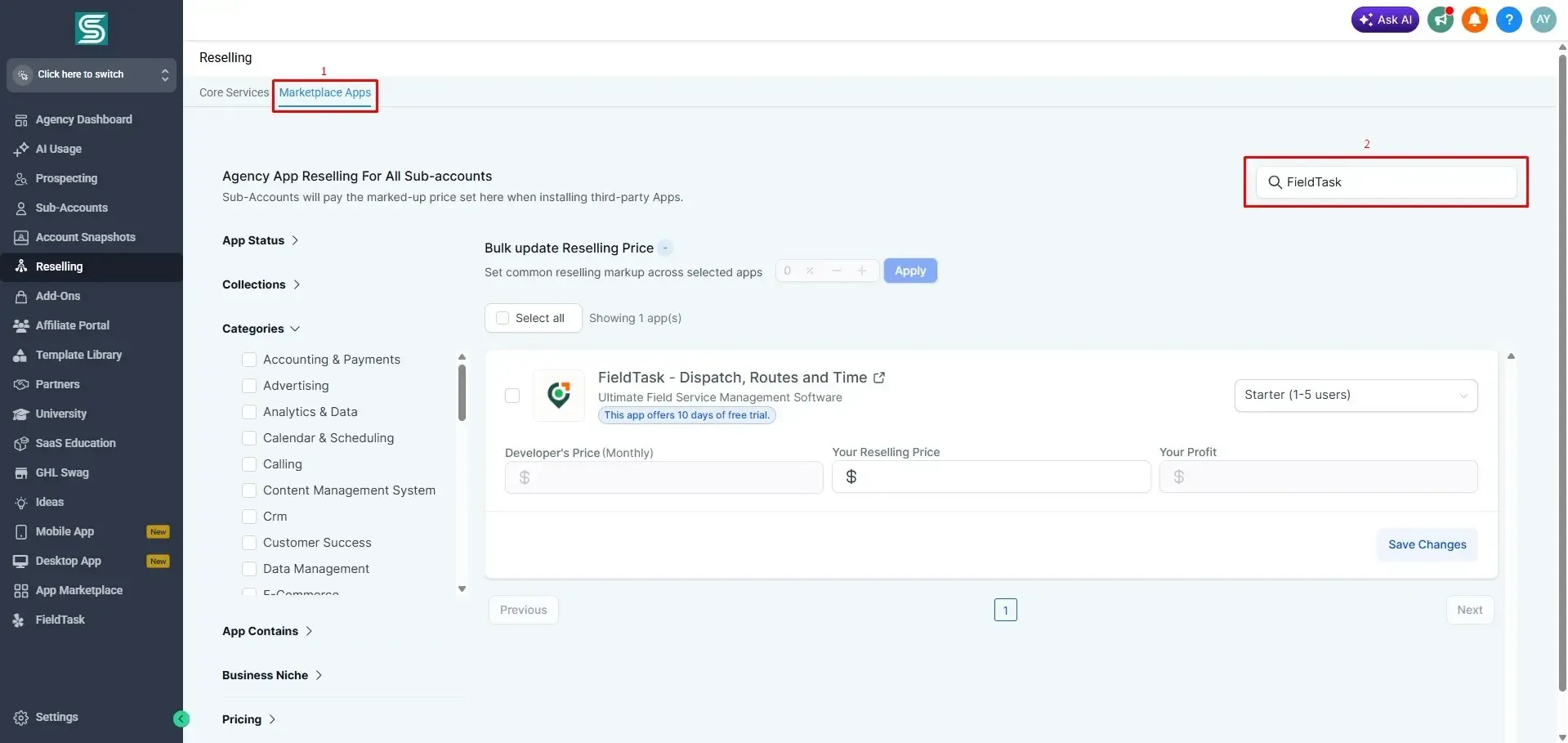This screenshot has height=743, width=1568.
Task: Click the FieldTask sidebar icon
Action: click(19, 620)
